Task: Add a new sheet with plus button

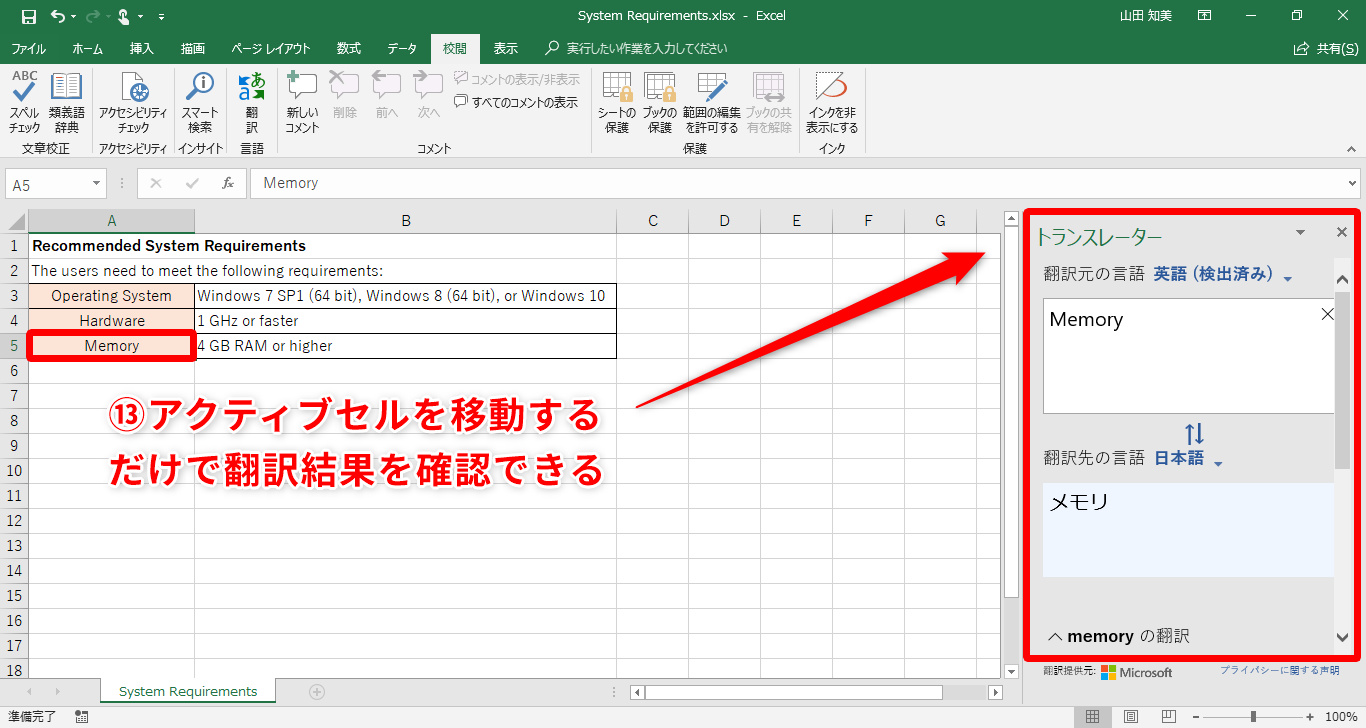Action: tap(317, 692)
